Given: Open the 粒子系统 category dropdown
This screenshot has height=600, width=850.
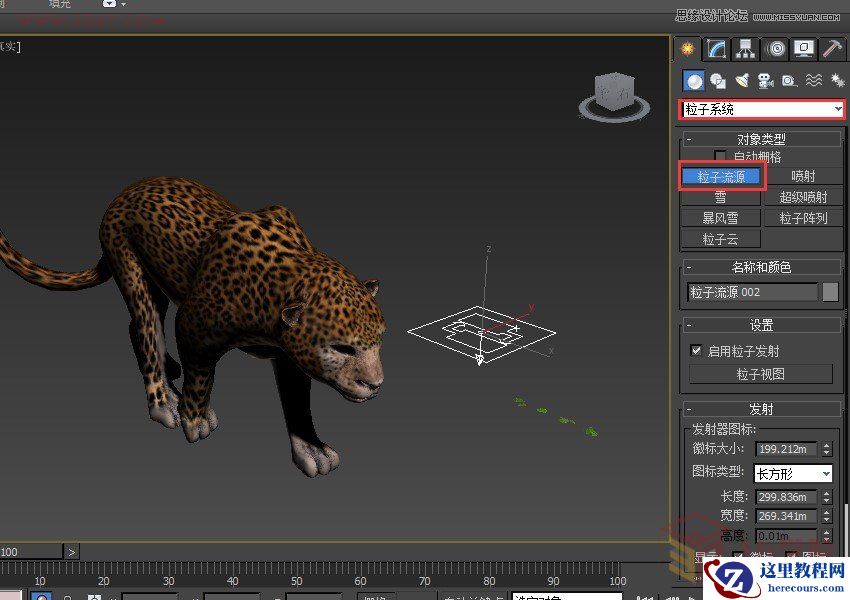Looking at the screenshot, I should click(762, 109).
